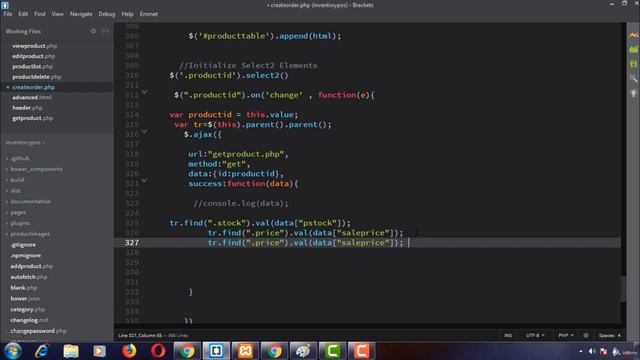Viewport: 640px width, 360px height.
Task: Open XAMPP control panel taskbar icon
Action: tap(245, 351)
